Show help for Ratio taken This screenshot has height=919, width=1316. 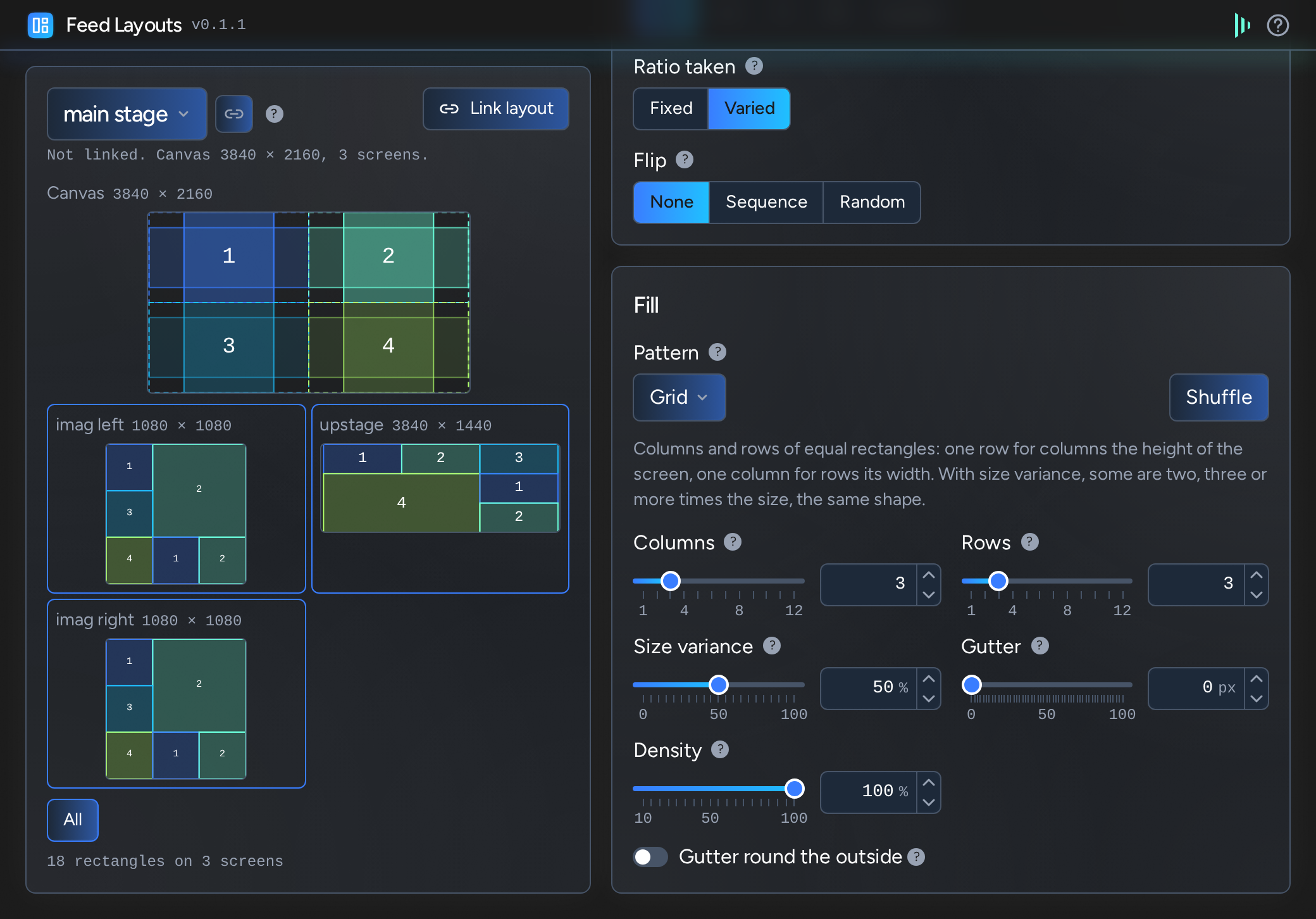click(754, 66)
